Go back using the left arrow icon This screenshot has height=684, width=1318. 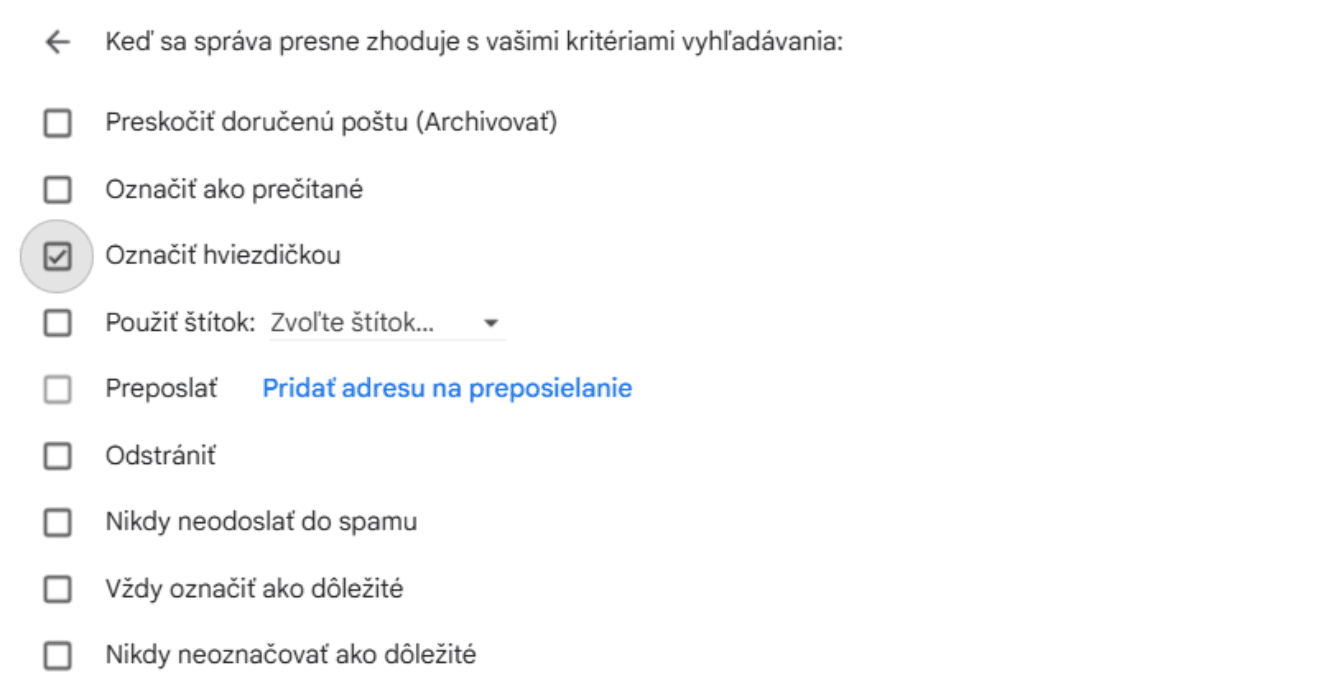58,43
